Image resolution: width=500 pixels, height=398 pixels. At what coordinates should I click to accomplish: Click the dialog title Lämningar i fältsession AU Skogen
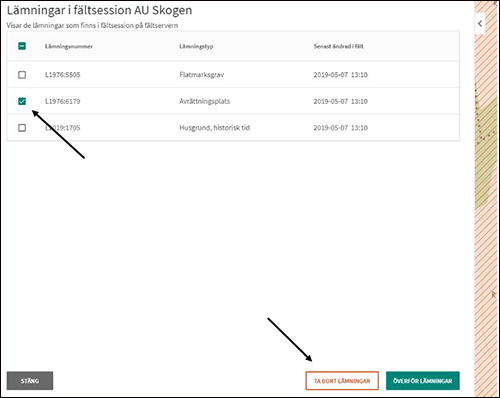coord(99,10)
